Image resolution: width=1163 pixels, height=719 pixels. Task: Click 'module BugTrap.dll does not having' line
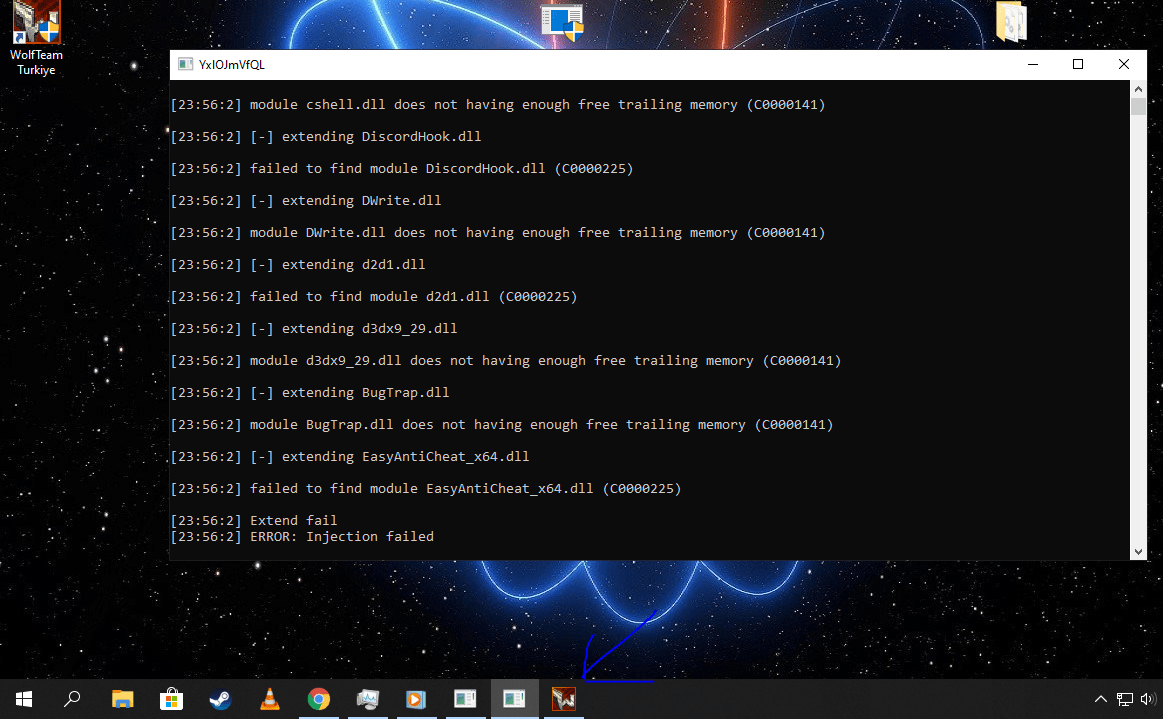pyautogui.click(x=502, y=424)
